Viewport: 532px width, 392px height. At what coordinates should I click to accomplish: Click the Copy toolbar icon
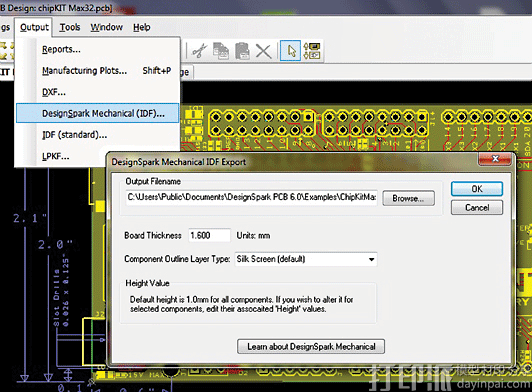pyautogui.click(x=221, y=51)
